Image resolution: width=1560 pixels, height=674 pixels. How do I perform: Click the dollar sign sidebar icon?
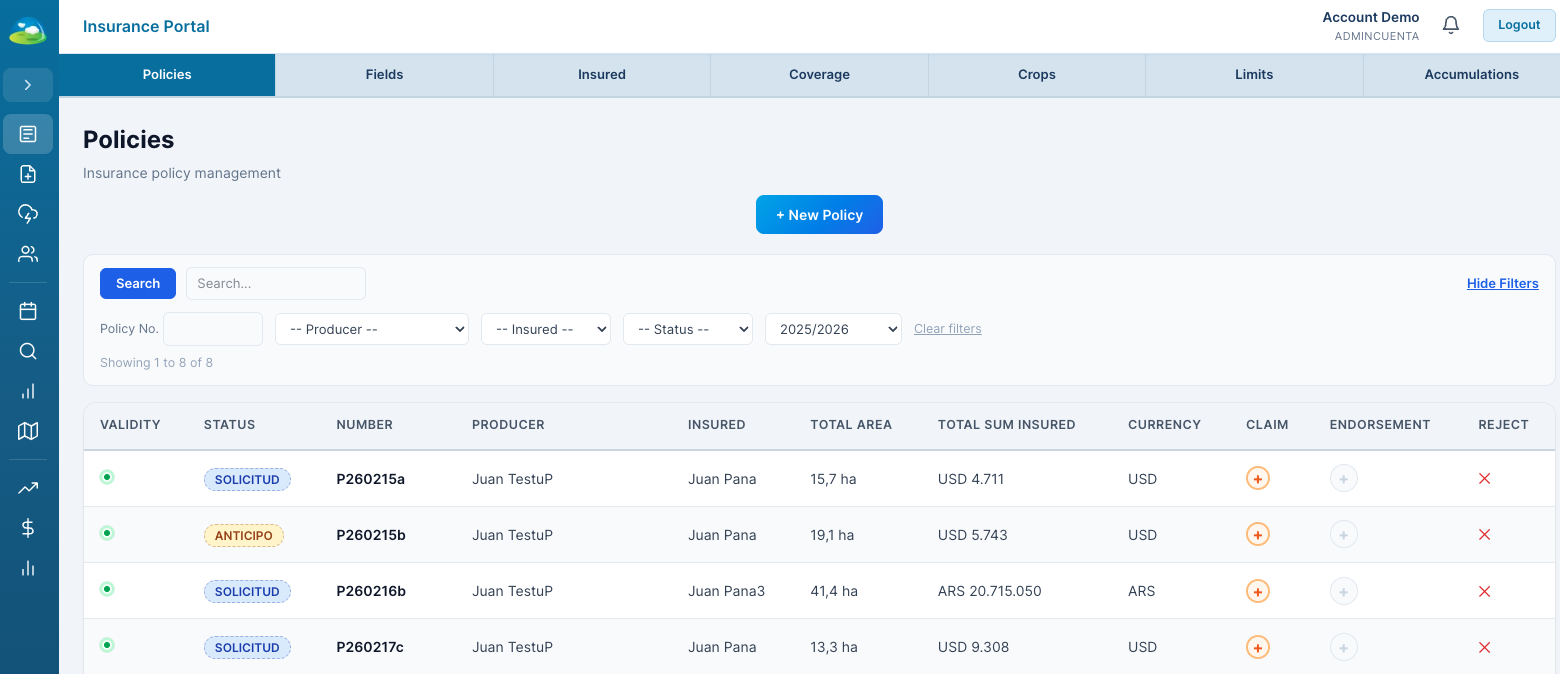tap(28, 528)
